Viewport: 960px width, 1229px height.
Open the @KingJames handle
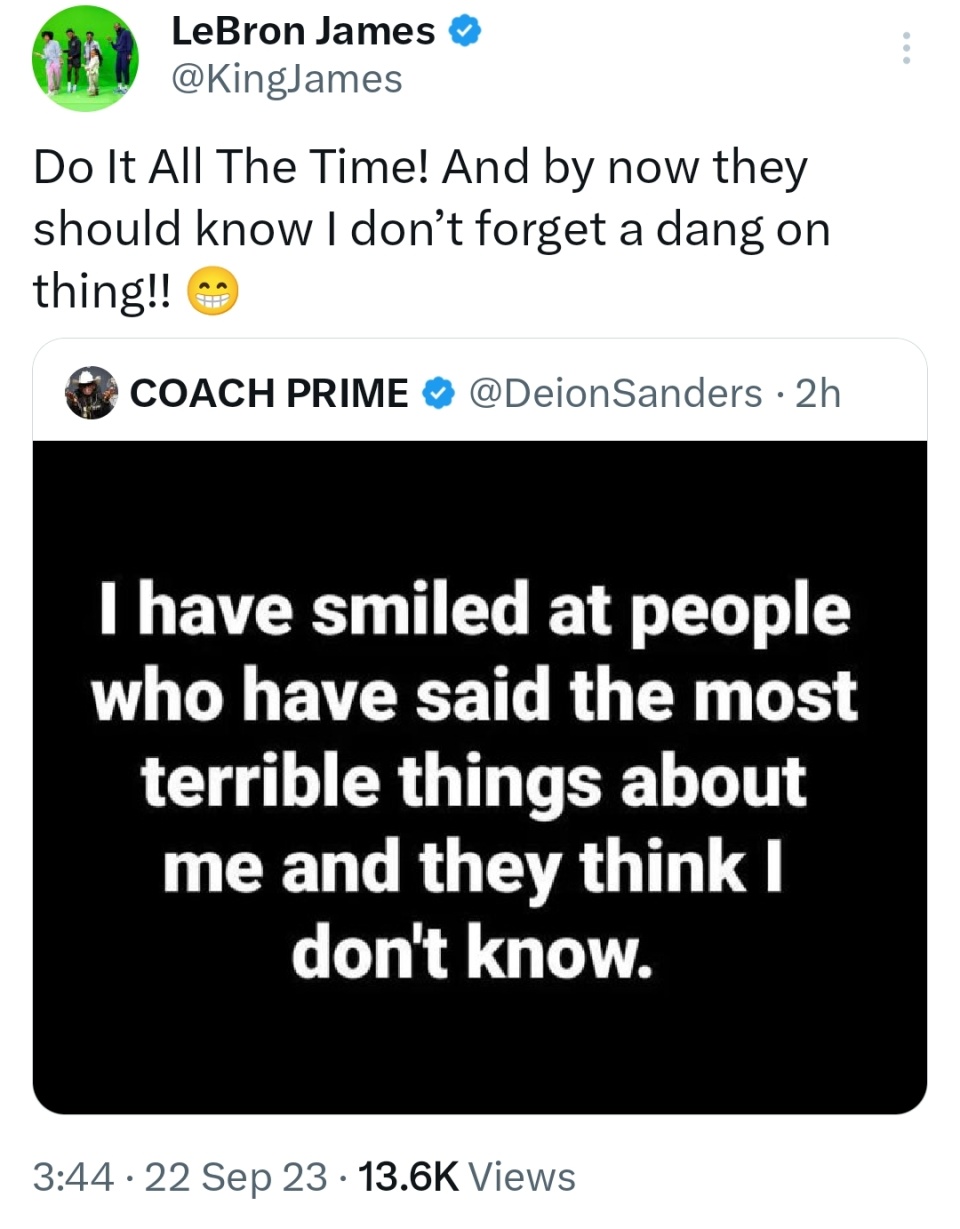coord(287,77)
